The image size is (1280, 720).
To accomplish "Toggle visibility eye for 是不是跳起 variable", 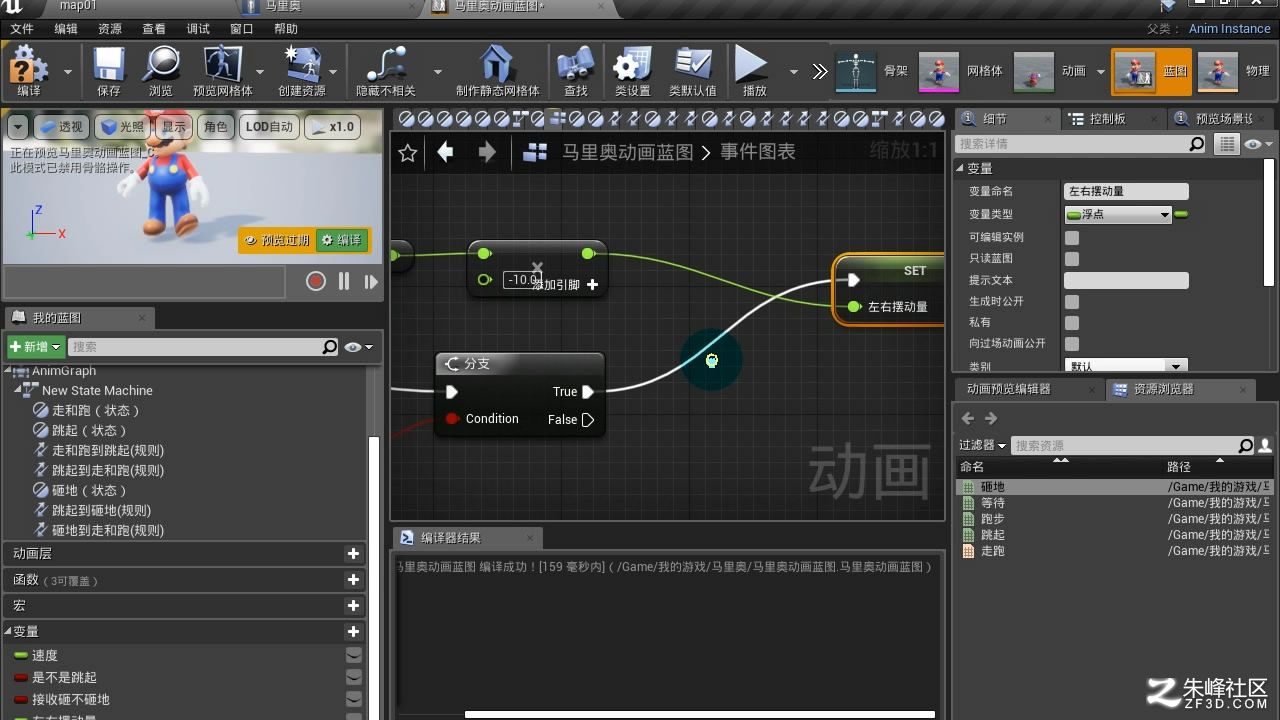I will [354, 677].
